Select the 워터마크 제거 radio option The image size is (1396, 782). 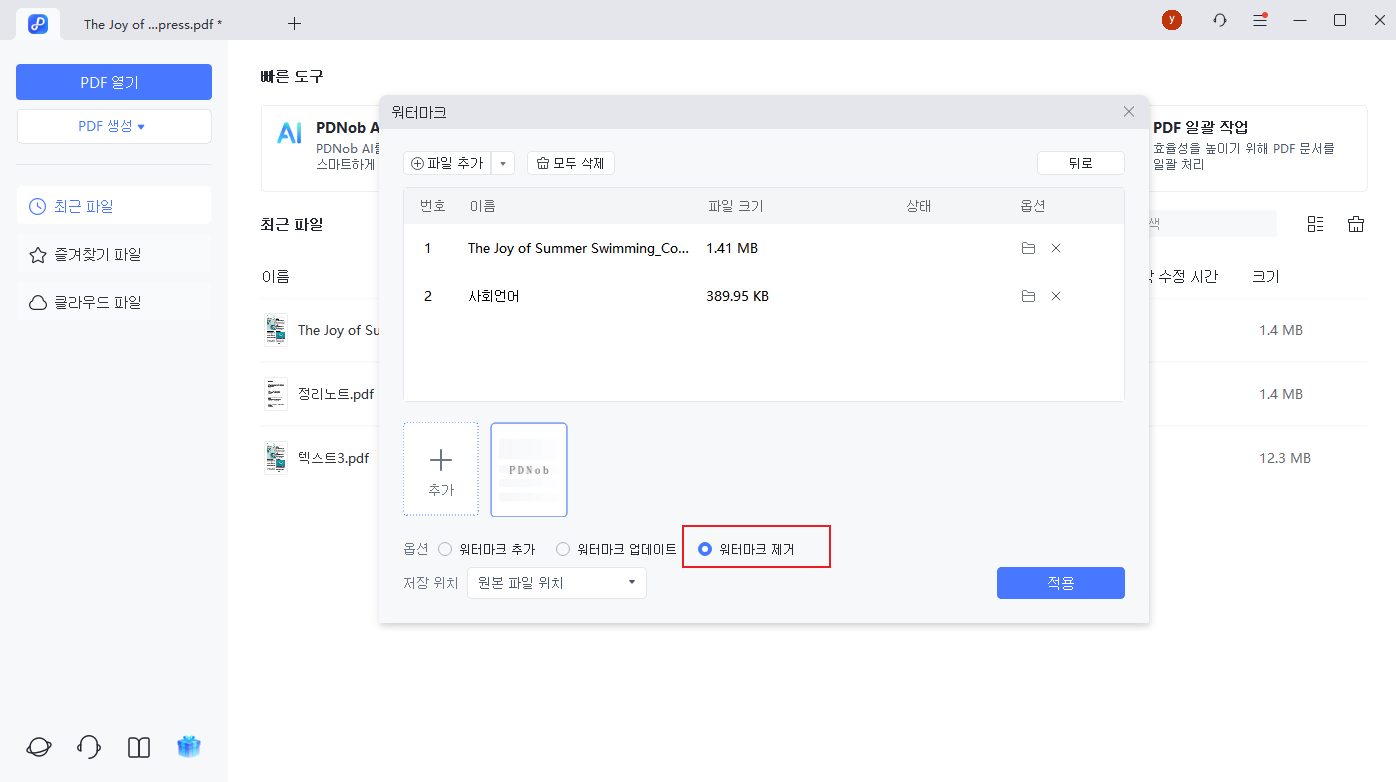[x=707, y=548]
